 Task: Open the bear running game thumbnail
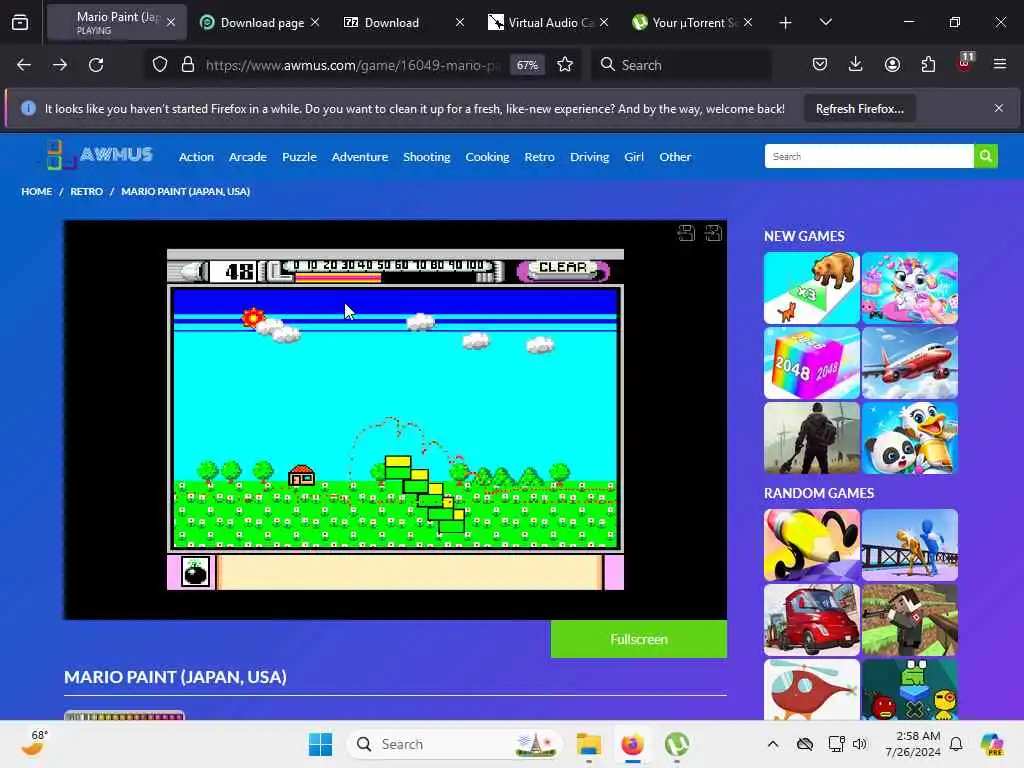812,288
